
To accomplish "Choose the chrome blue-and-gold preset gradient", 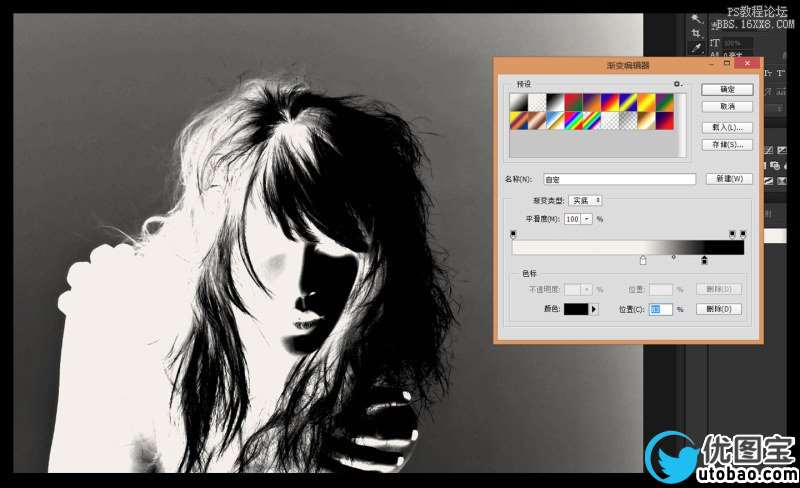I will pyautogui.click(x=556, y=120).
